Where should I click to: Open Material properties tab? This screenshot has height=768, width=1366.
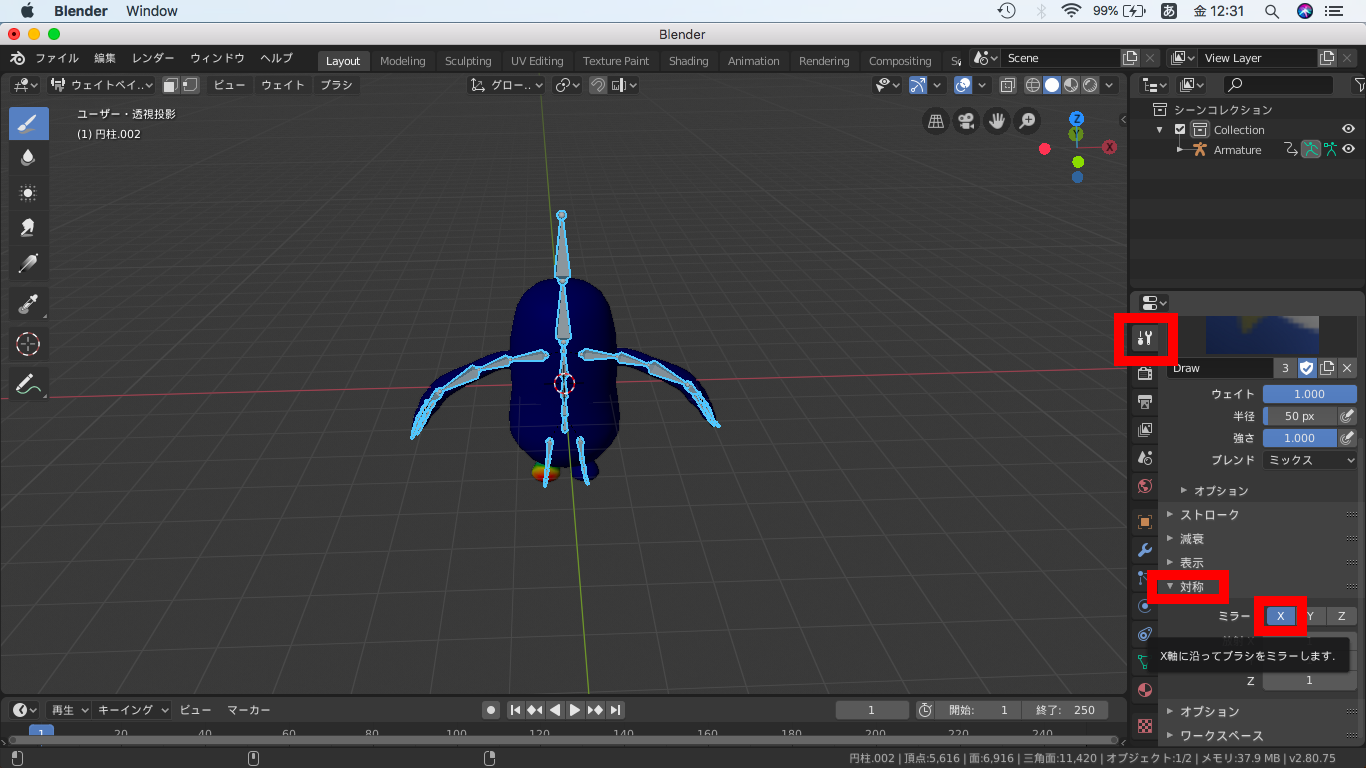pos(1145,690)
